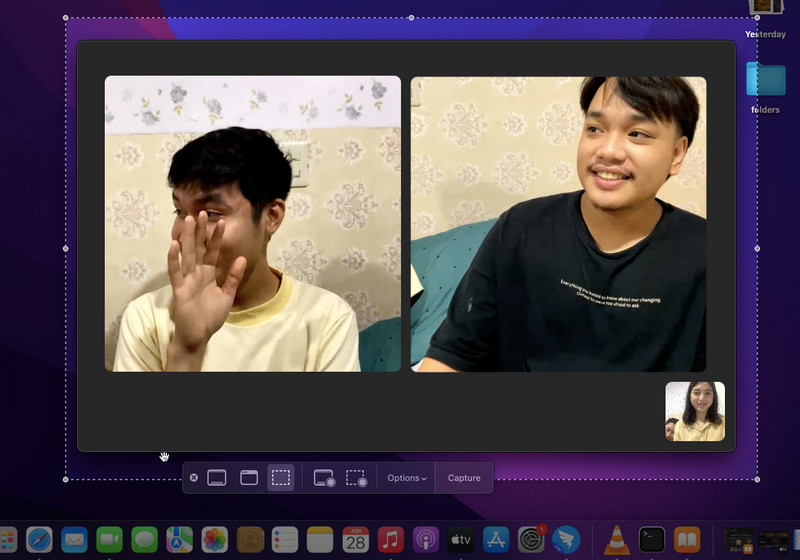Image resolution: width=800 pixels, height=560 pixels.
Task: Select Record Entire Screen mode
Action: 324,478
